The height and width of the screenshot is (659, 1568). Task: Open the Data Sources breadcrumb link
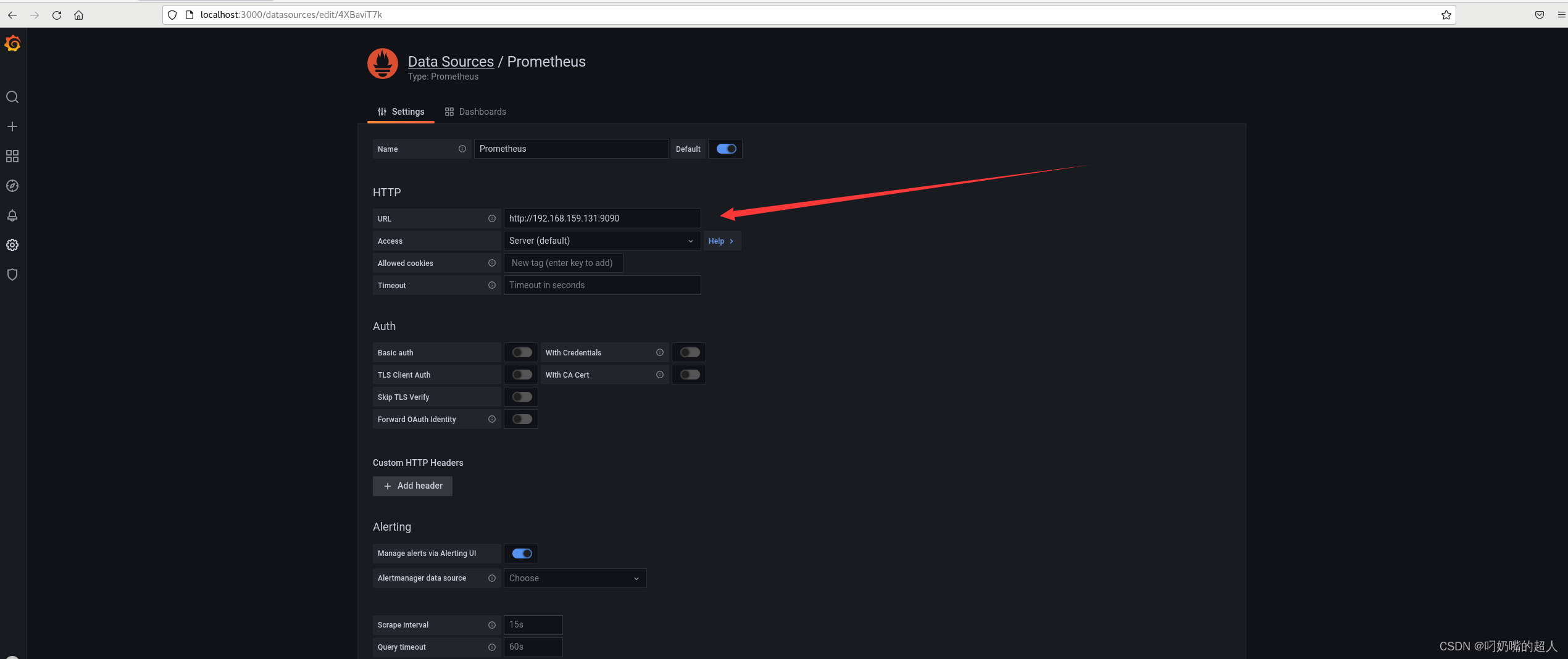point(451,62)
